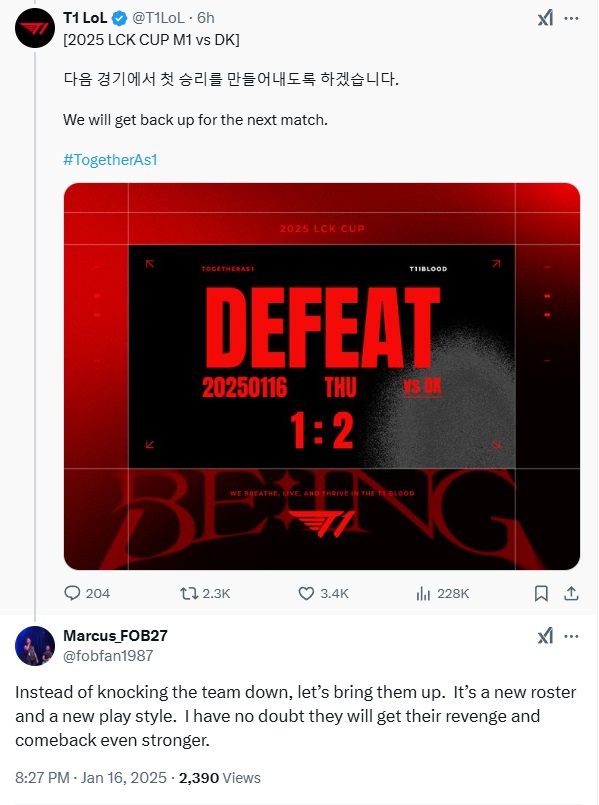Open the more options menu on T1's tweet
This screenshot has width=599, height=805.
tap(573, 18)
